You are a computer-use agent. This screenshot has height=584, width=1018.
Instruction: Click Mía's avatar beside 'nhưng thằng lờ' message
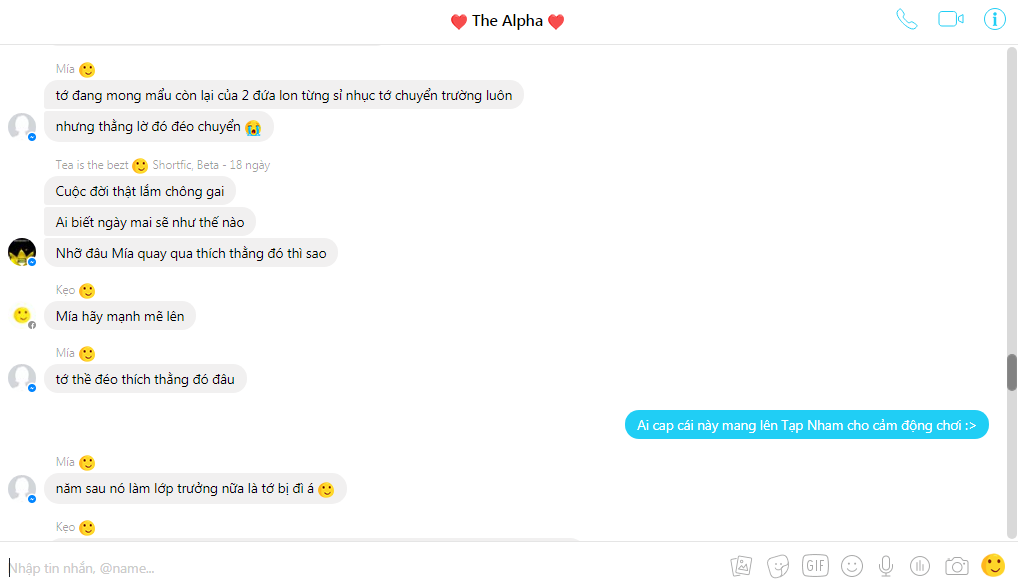coord(21,127)
